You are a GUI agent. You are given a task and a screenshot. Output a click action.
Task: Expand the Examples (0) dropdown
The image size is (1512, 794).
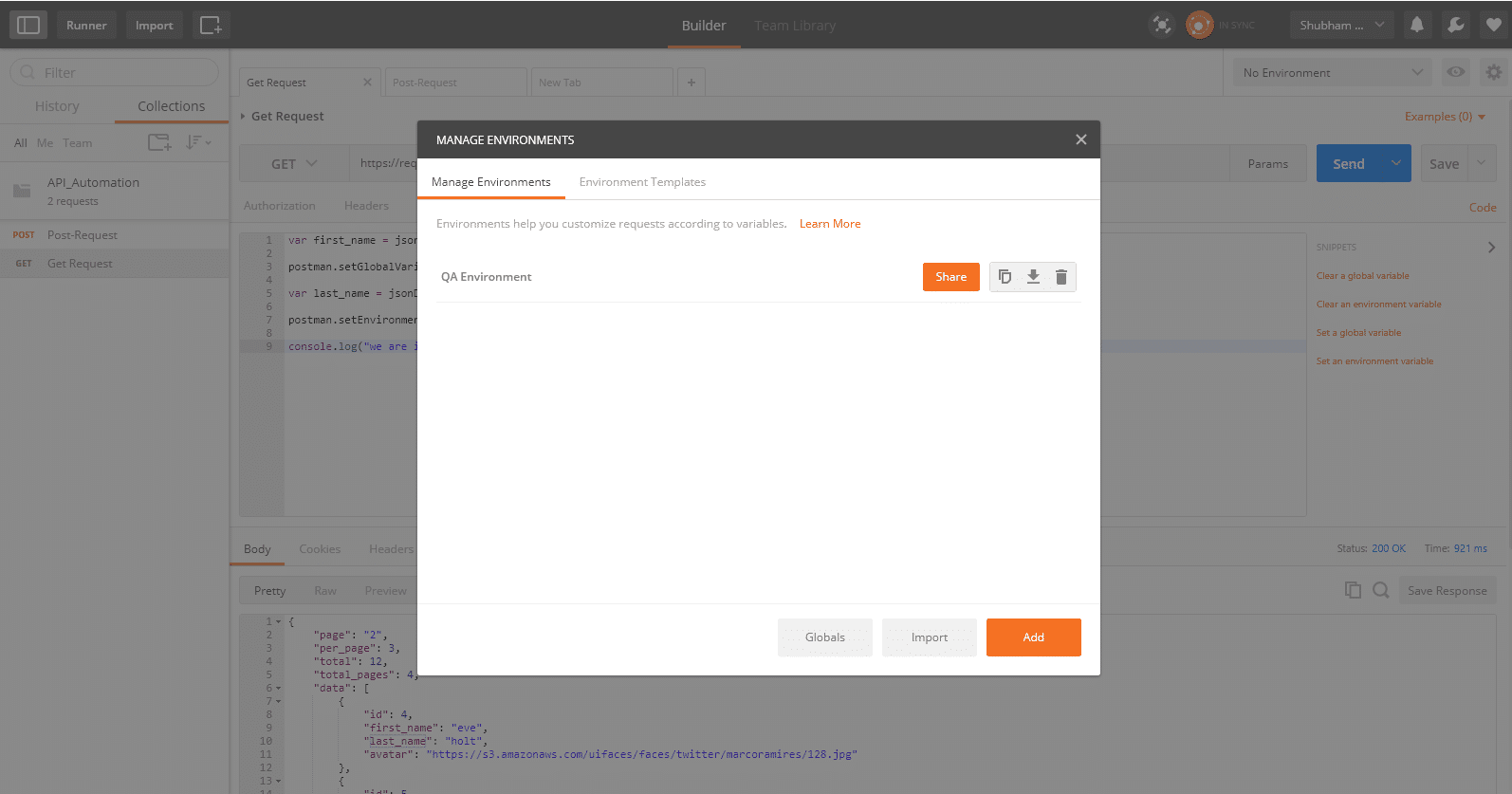click(1445, 117)
